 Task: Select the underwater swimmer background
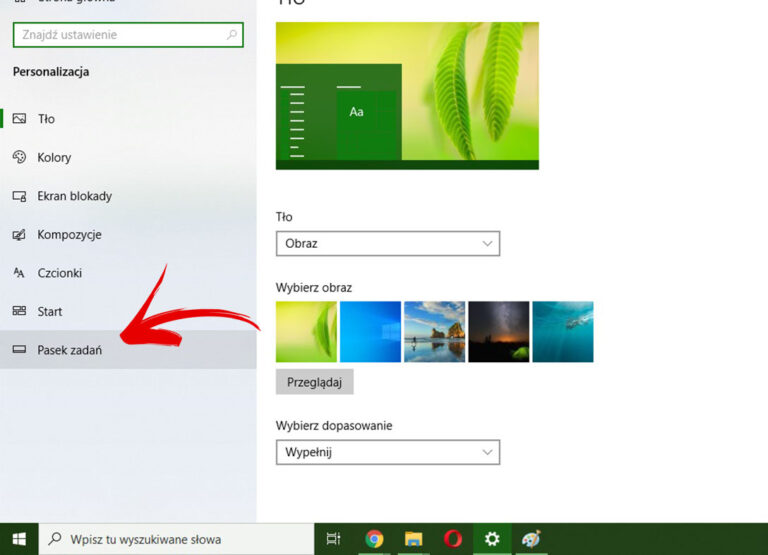tap(563, 332)
